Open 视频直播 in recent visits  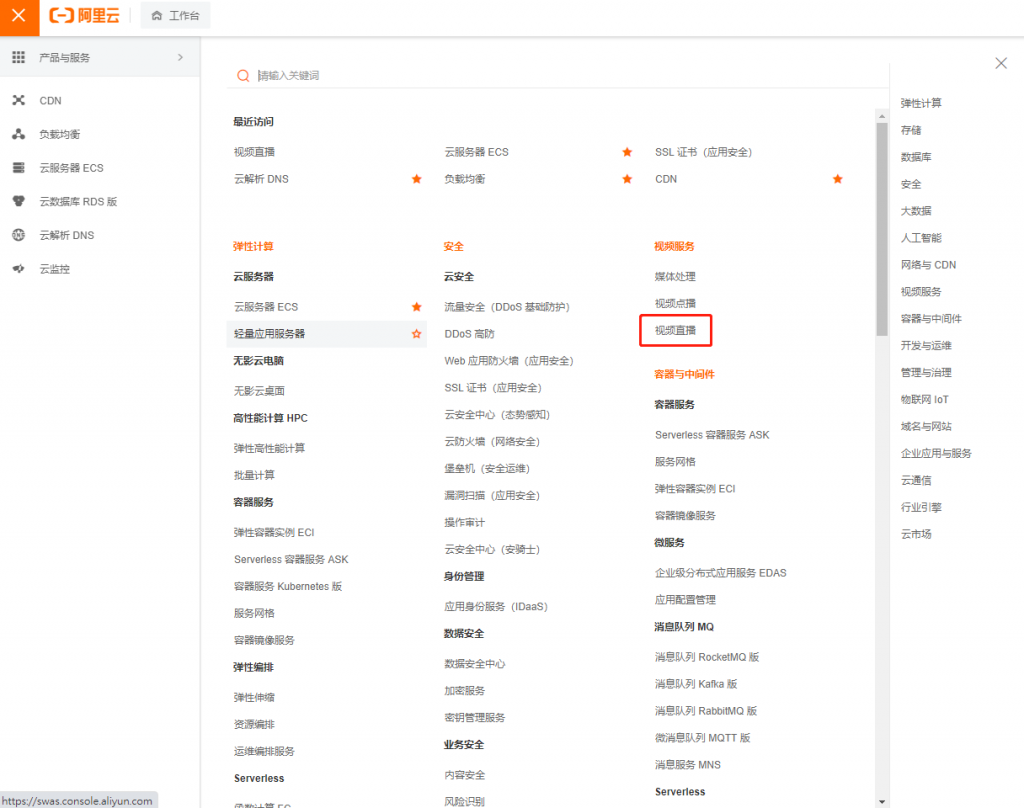[255, 152]
